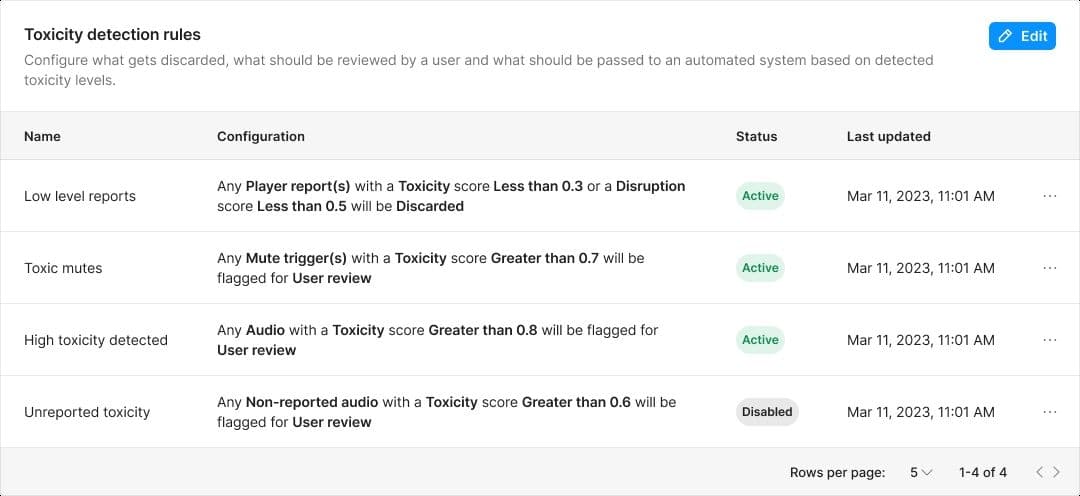Open more options for Low level reports
Image resolution: width=1080 pixels, height=496 pixels.
tap(1049, 196)
